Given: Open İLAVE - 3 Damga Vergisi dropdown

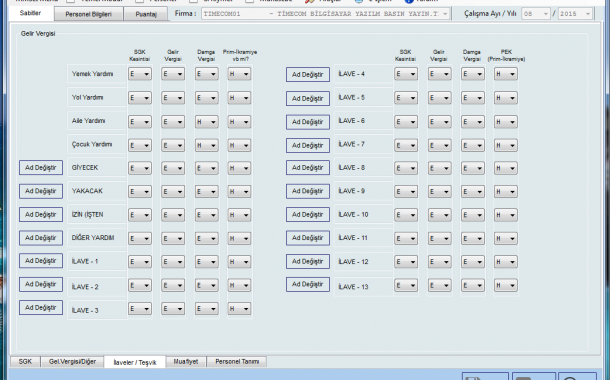Looking at the screenshot, I should (x=206, y=309).
